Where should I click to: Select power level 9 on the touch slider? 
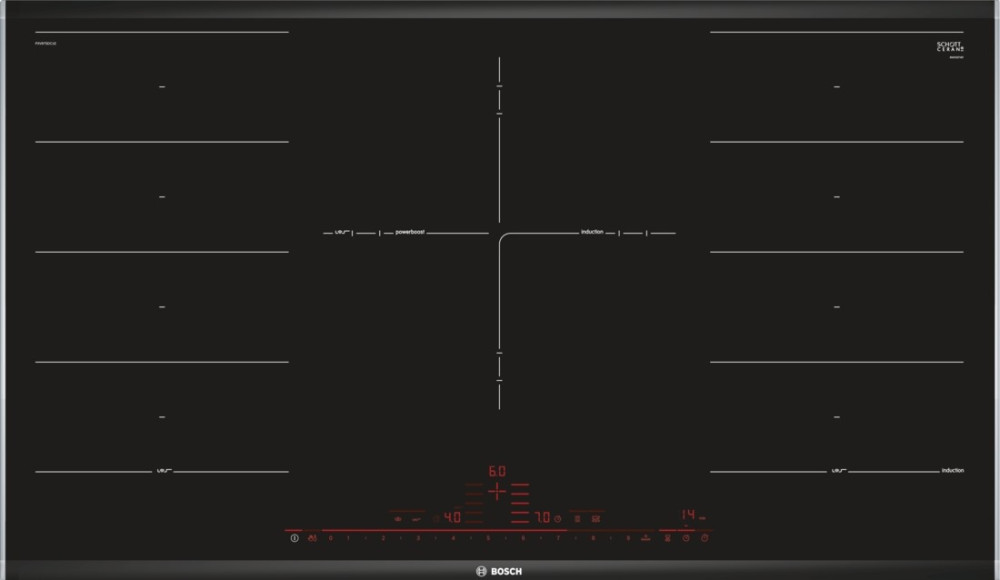pos(628,536)
